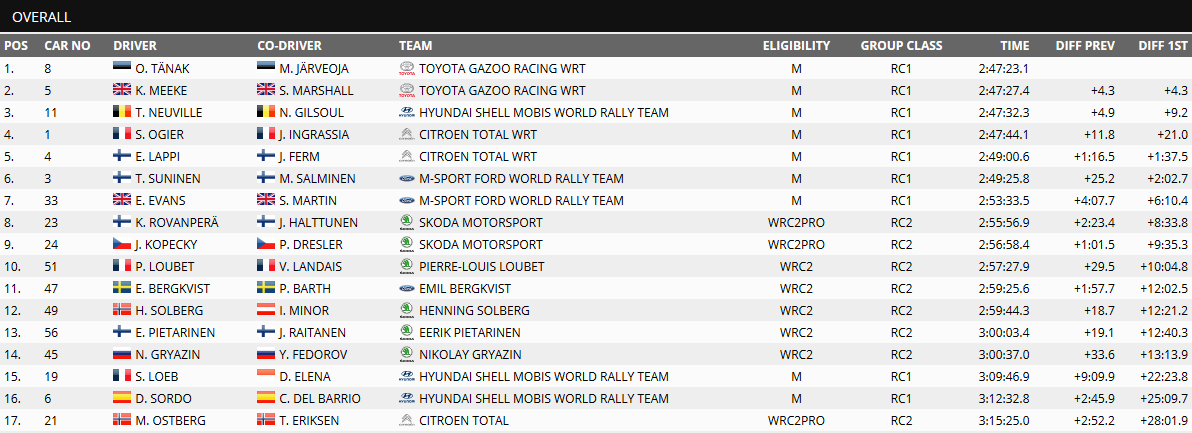Click the Skoda logo in Rovanperä's row

coord(407,223)
